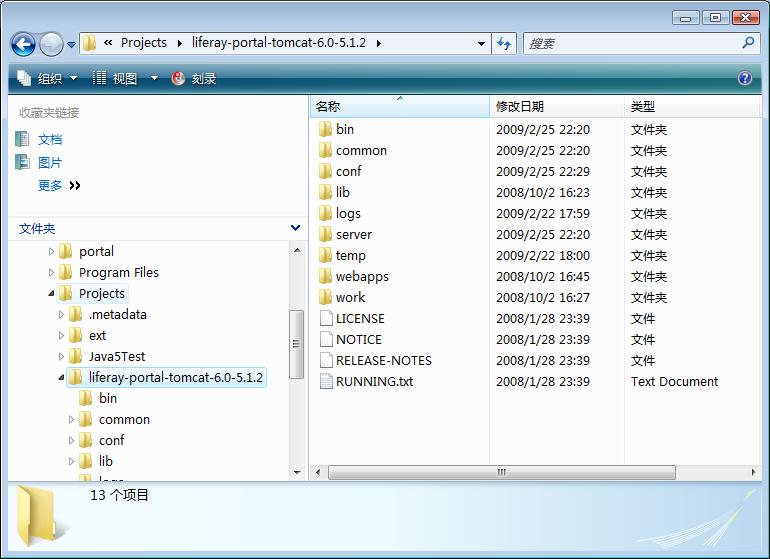Click the 图片 pictures icon in favorites
The width and height of the screenshot is (770, 559).
click(22, 162)
